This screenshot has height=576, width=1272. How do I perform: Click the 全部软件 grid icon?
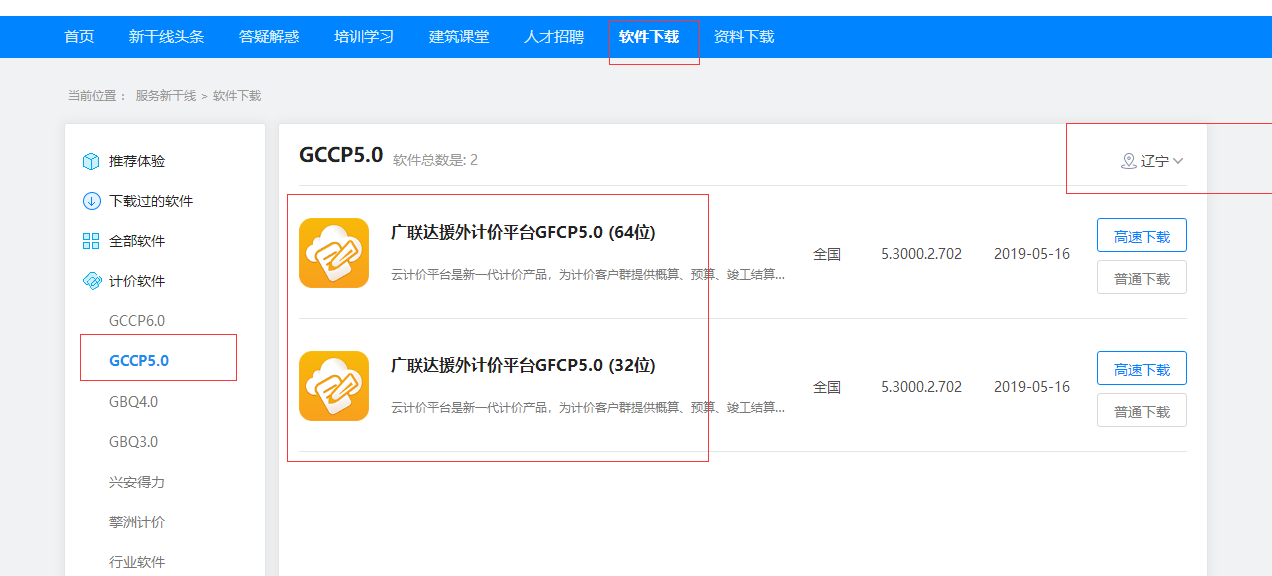tap(91, 241)
